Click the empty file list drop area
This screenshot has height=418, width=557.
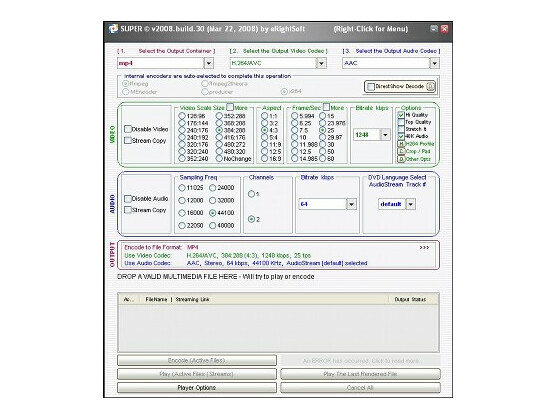[x=278, y=328]
